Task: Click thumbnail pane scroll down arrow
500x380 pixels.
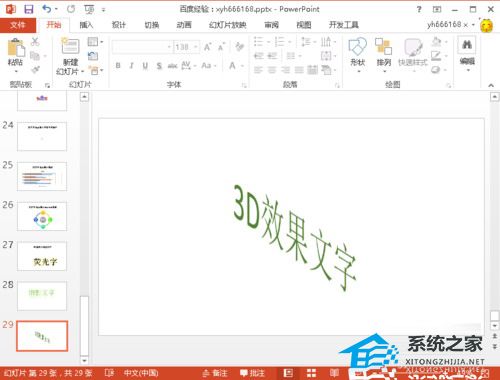Action: tap(84, 360)
